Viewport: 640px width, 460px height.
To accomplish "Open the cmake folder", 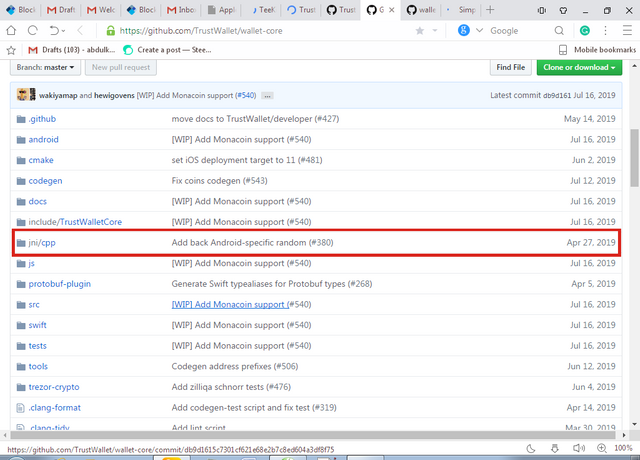I will [41, 160].
